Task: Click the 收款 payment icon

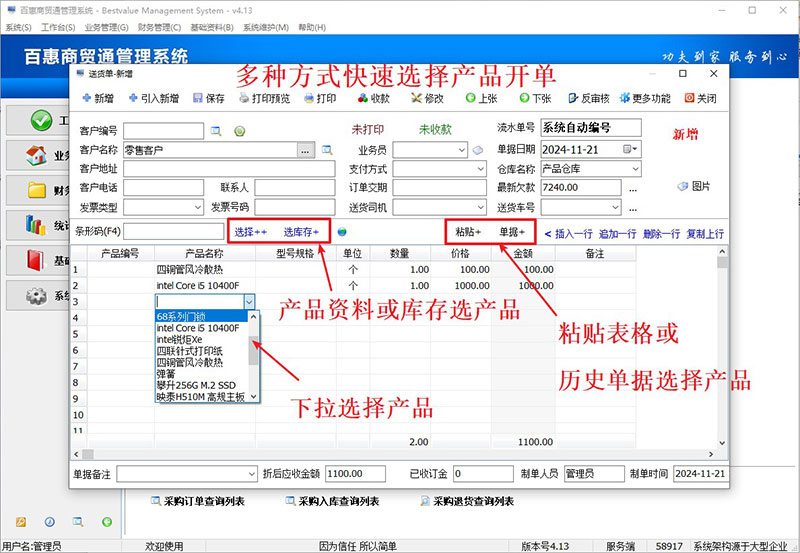Action: coord(362,98)
